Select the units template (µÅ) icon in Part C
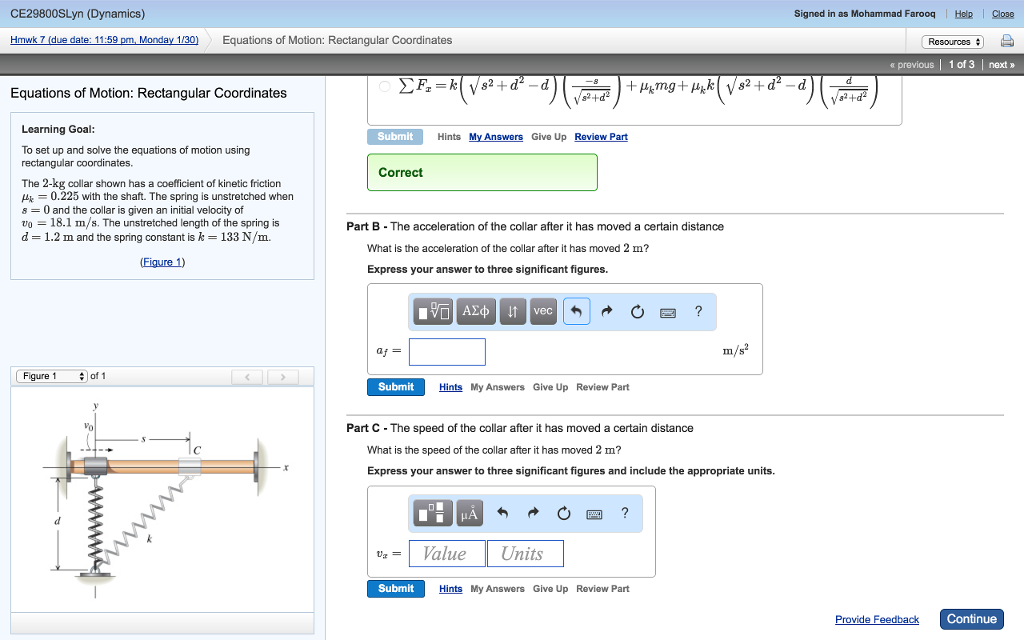 click(x=468, y=512)
